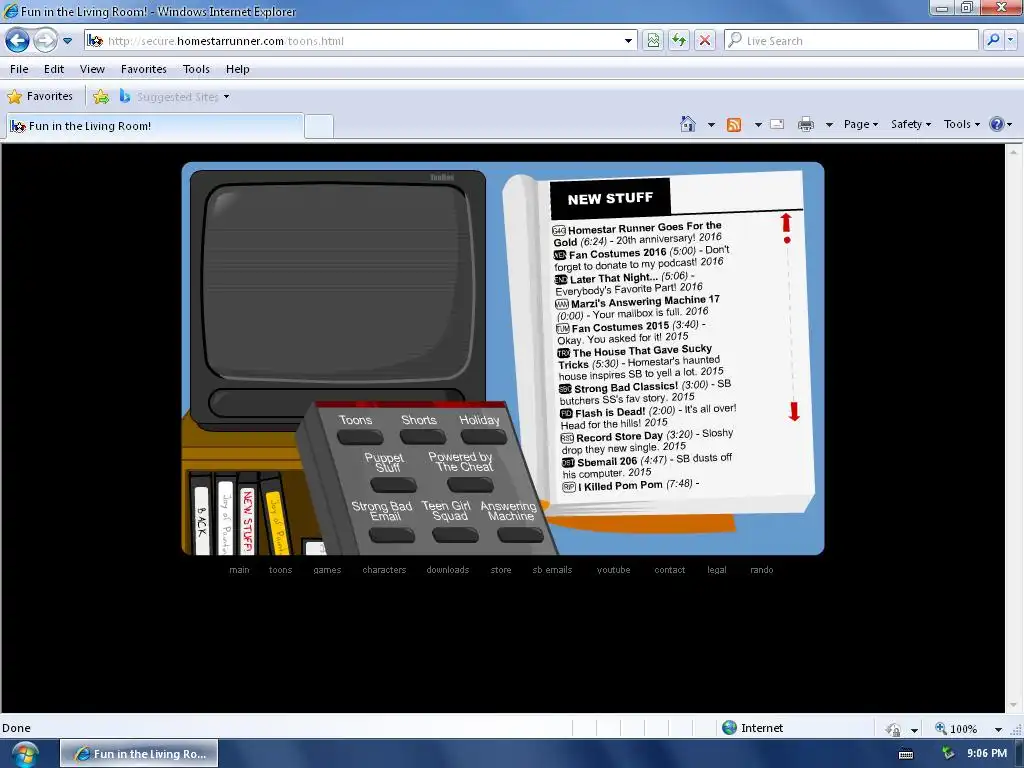Click the browser Forward arrow button
Image resolution: width=1024 pixels, height=768 pixels.
(x=45, y=40)
